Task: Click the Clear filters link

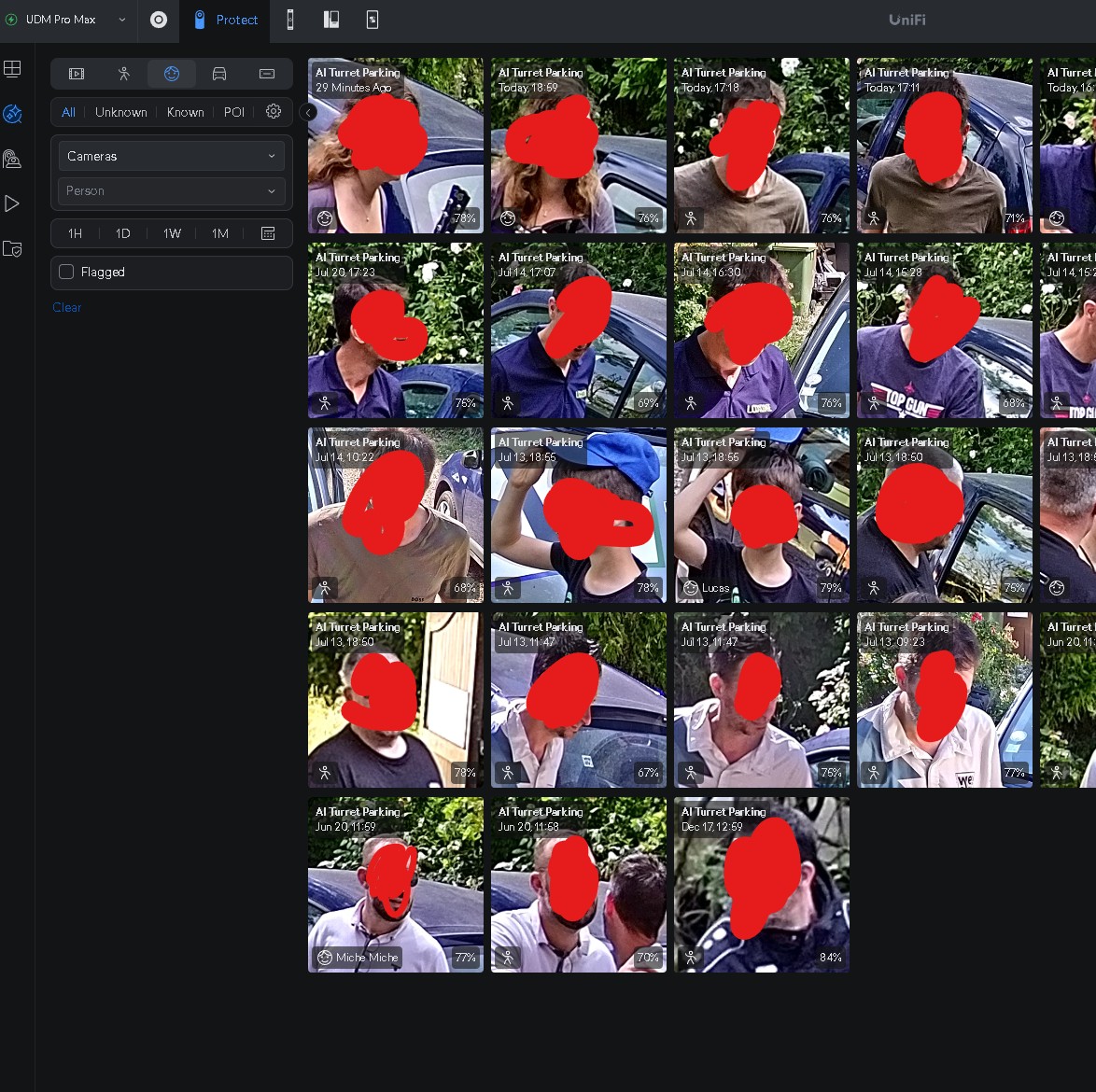Action: (x=66, y=307)
